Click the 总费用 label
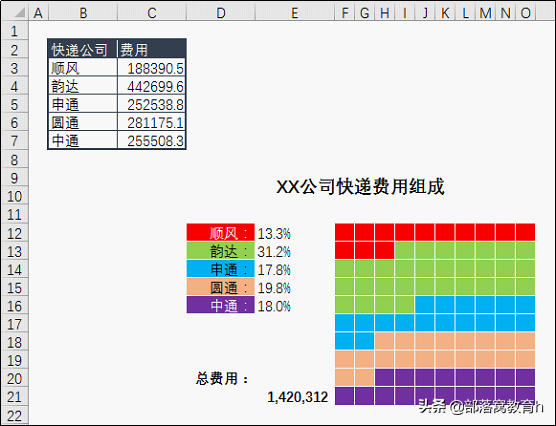 tap(222, 378)
